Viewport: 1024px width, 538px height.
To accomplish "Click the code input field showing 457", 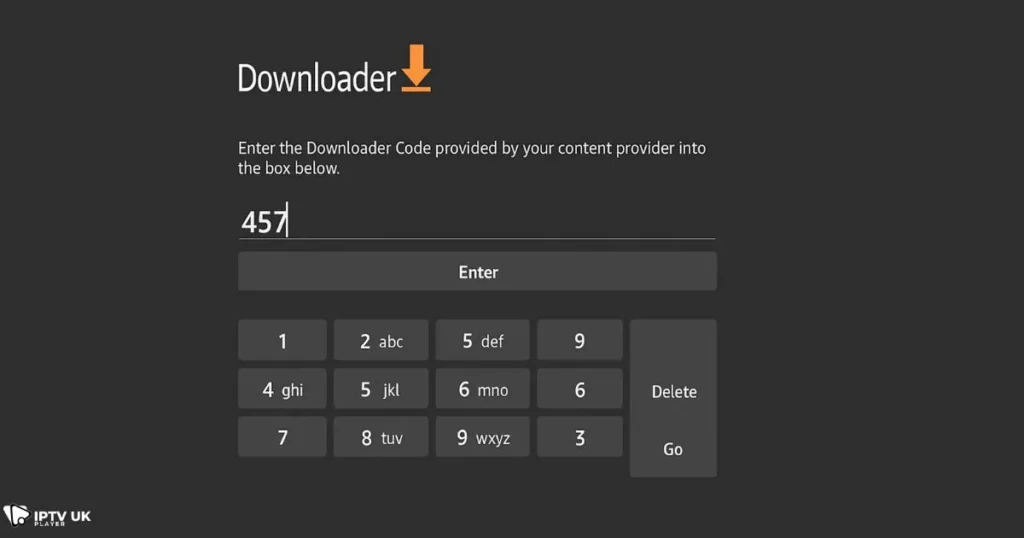I will [x=477, y=221].
